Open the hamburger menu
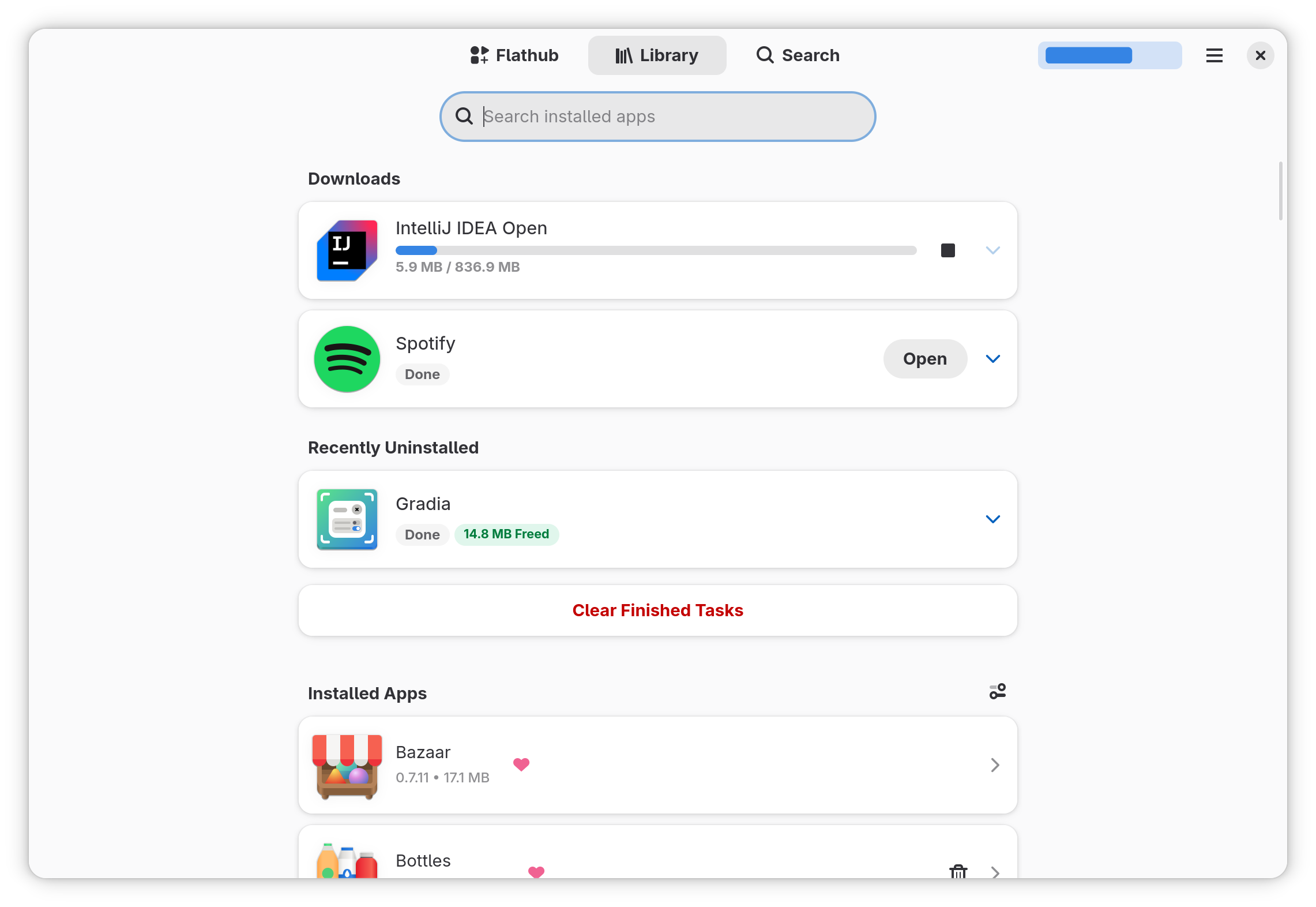The image size is (1316, 907). [1214, 55]
